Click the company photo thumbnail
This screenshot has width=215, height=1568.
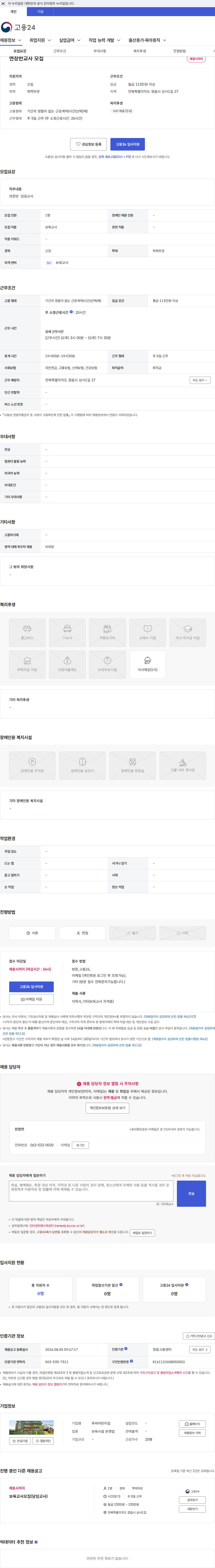click(x=31, y=1427)
